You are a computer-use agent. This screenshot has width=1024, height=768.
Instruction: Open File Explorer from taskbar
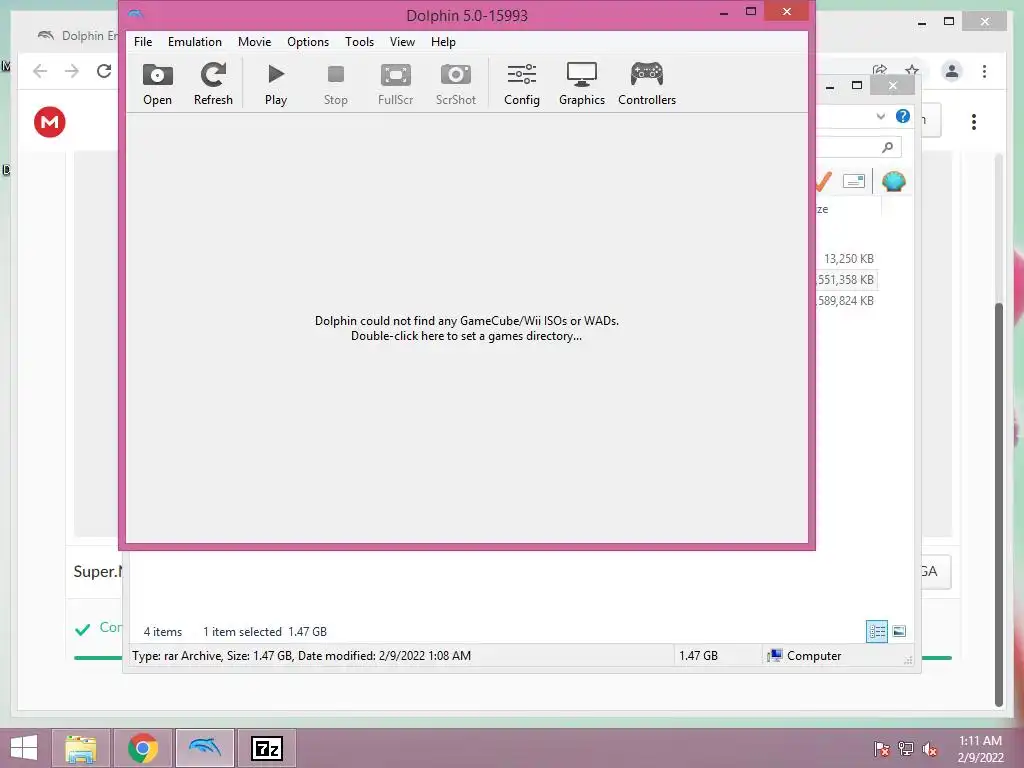pos(81,748)
